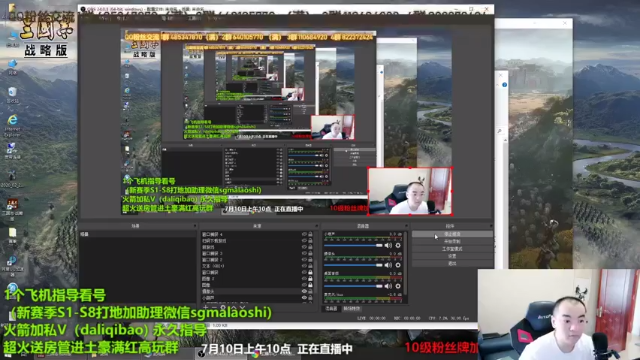Screen dimensions: 640x360
Task: Add a source with plus icon
Action: tap(205, 308)
